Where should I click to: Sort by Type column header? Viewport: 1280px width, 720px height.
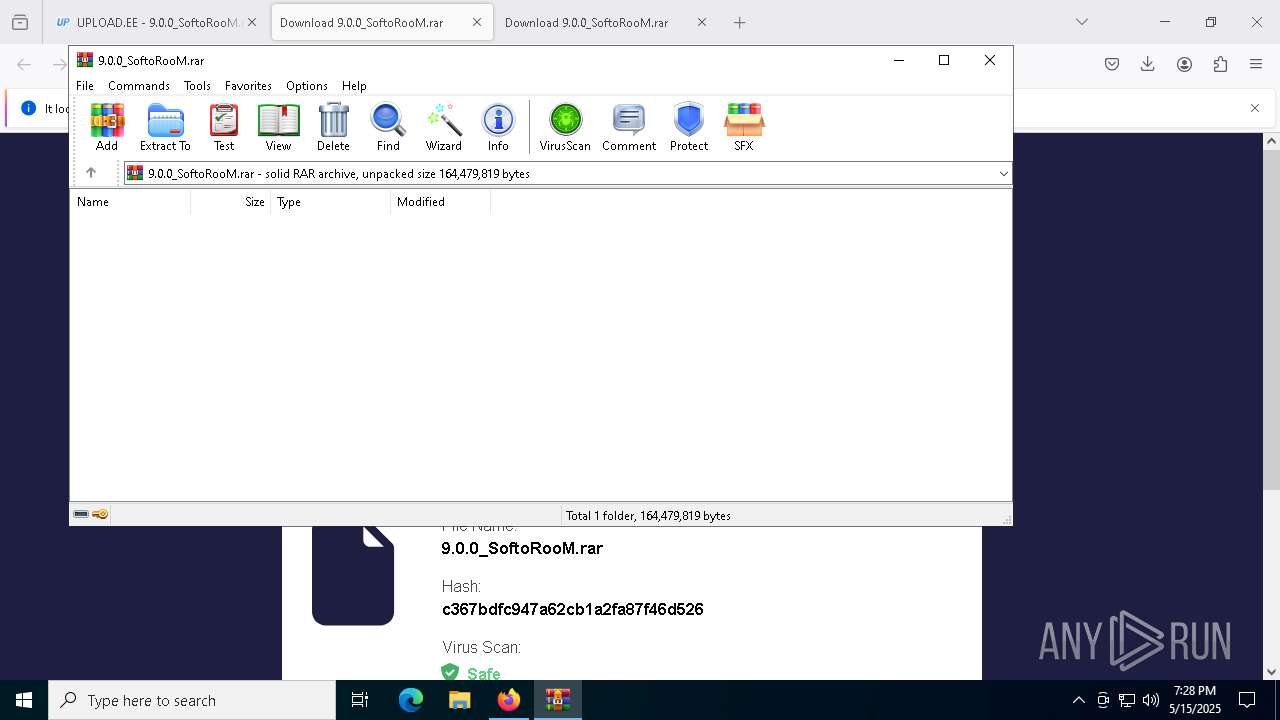pyautogui.click(x=331, y=202)
